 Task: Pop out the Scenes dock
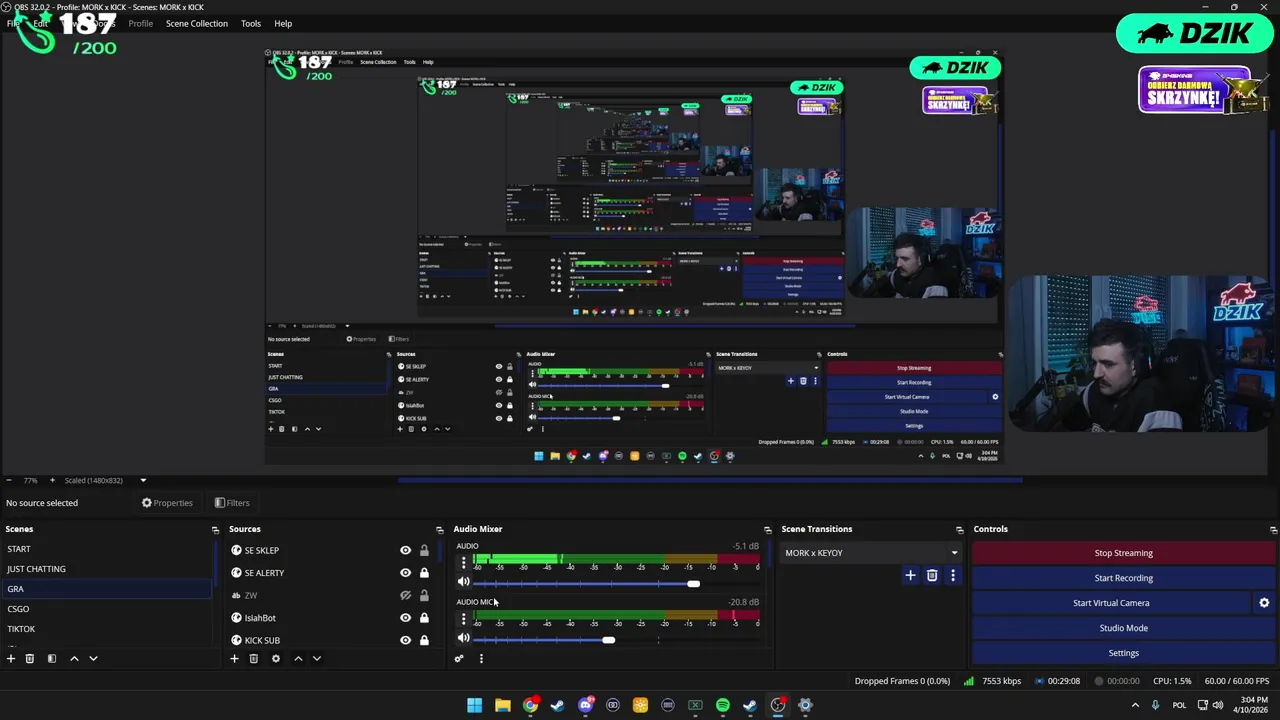[215, 529]
